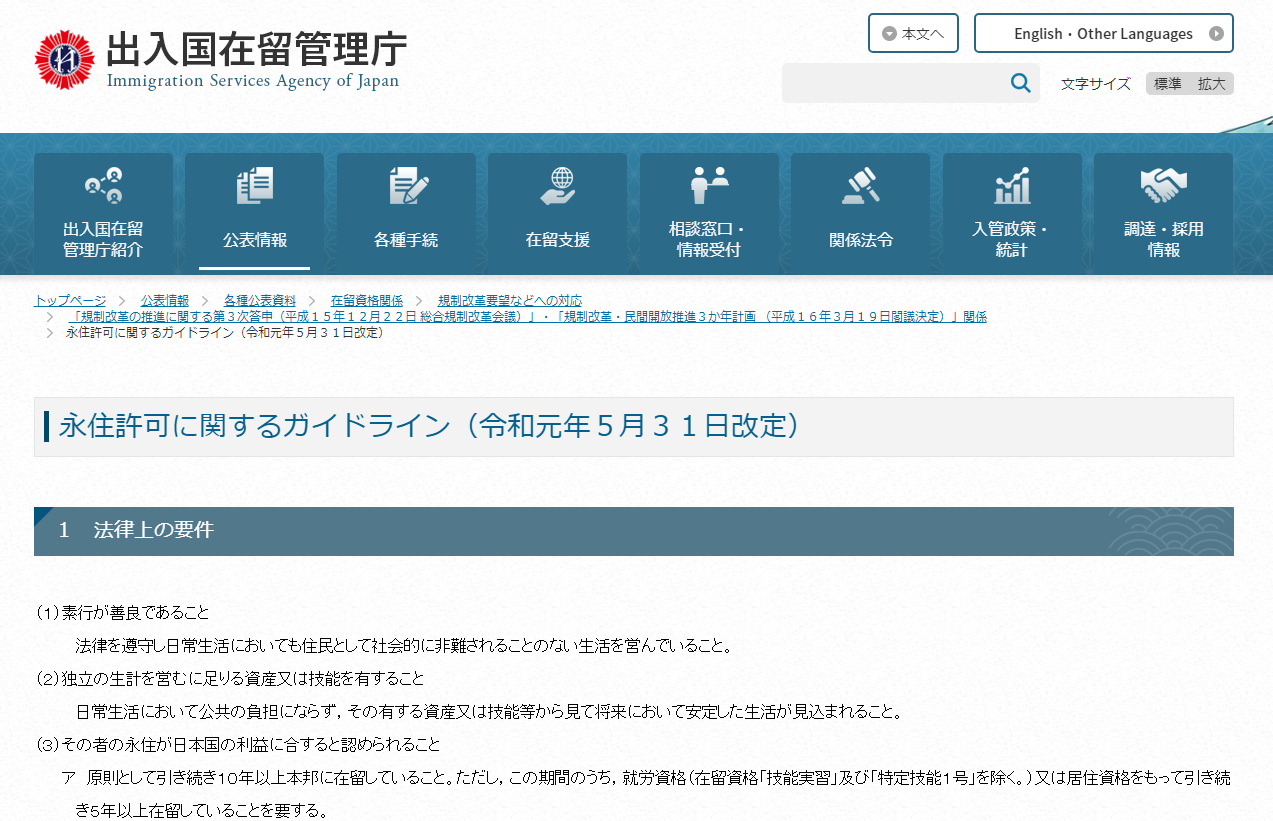The width and height of the screenshot is (1273, 821).
Task: Open 規制改革要望などへの対応 breadcrumb link
Action: pos(509,300)
